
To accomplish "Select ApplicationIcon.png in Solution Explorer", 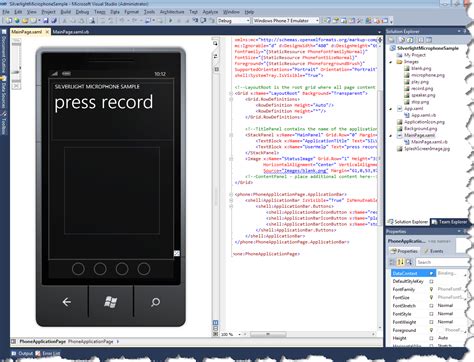I will (x=424, y=122).
